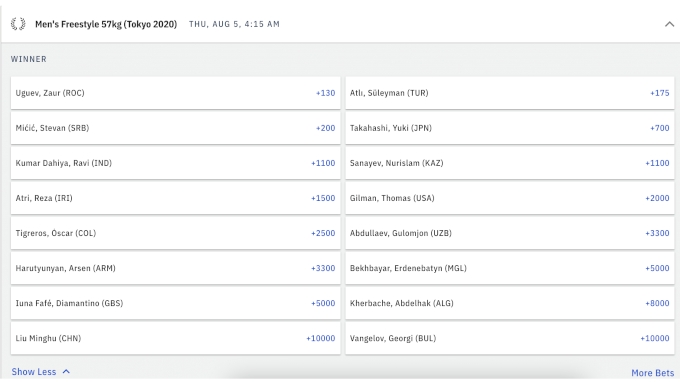680x382 pixels.
Task: Select Atlı, Süleyman (TUR) at +175
Action: click(x=510, y=93)
